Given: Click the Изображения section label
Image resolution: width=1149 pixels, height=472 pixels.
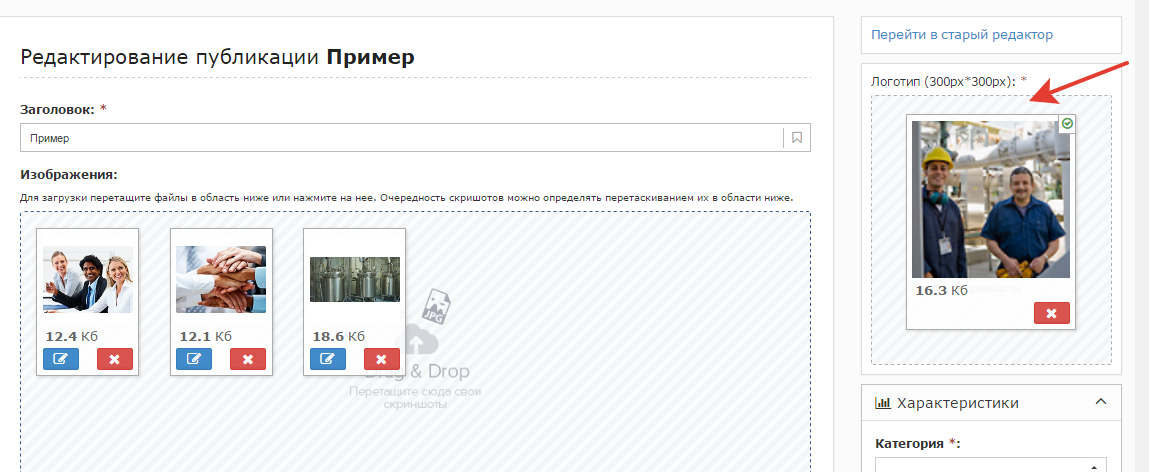Looking at the screenshot, I should [69, 174].
